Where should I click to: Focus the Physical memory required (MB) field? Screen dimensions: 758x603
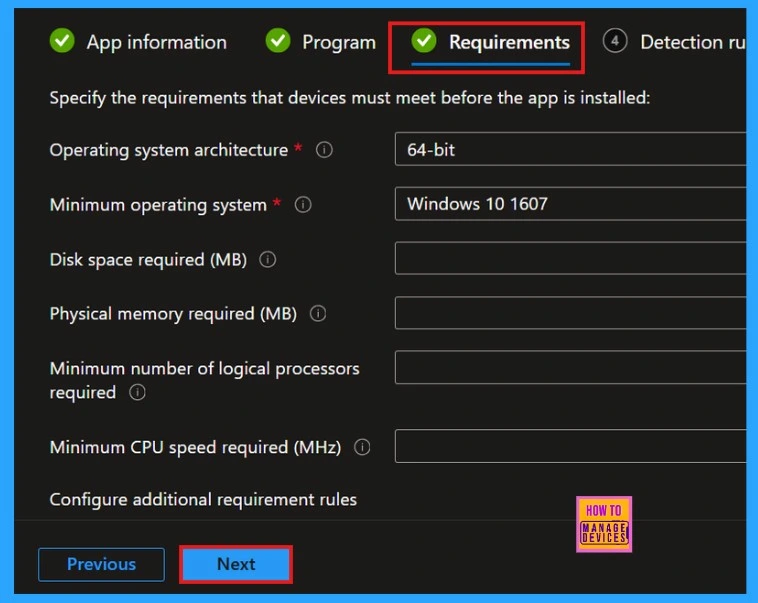point(570,313)
